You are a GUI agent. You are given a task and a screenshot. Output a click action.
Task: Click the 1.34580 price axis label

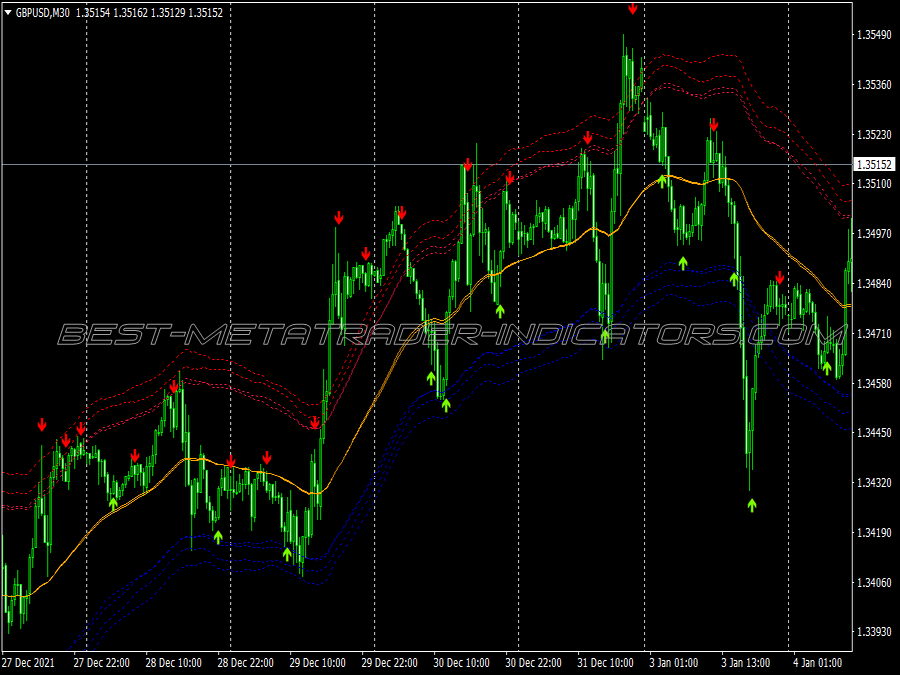coord(874,383)
